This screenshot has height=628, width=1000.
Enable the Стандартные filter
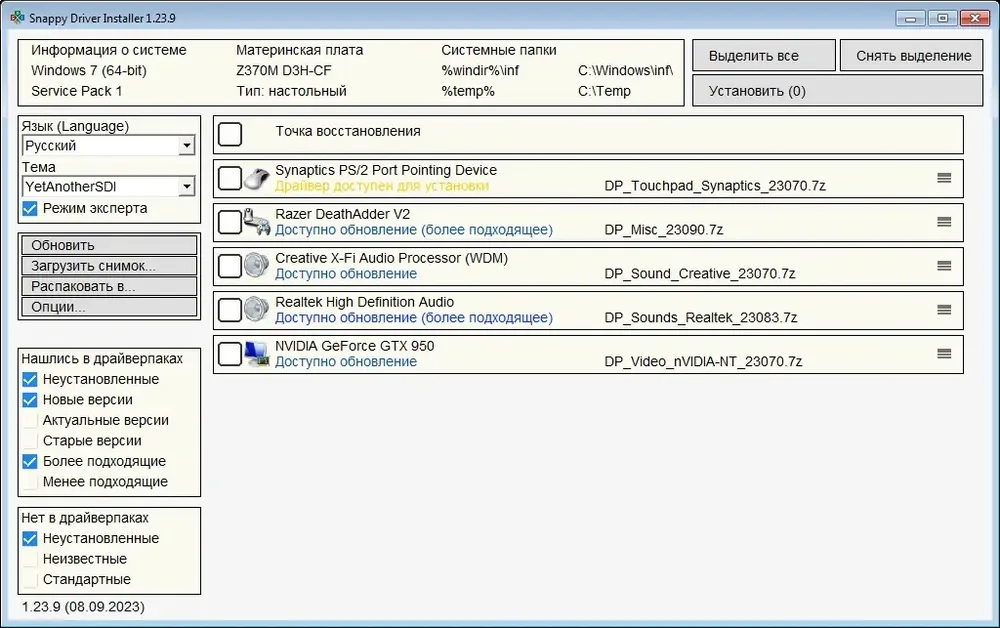30,580
